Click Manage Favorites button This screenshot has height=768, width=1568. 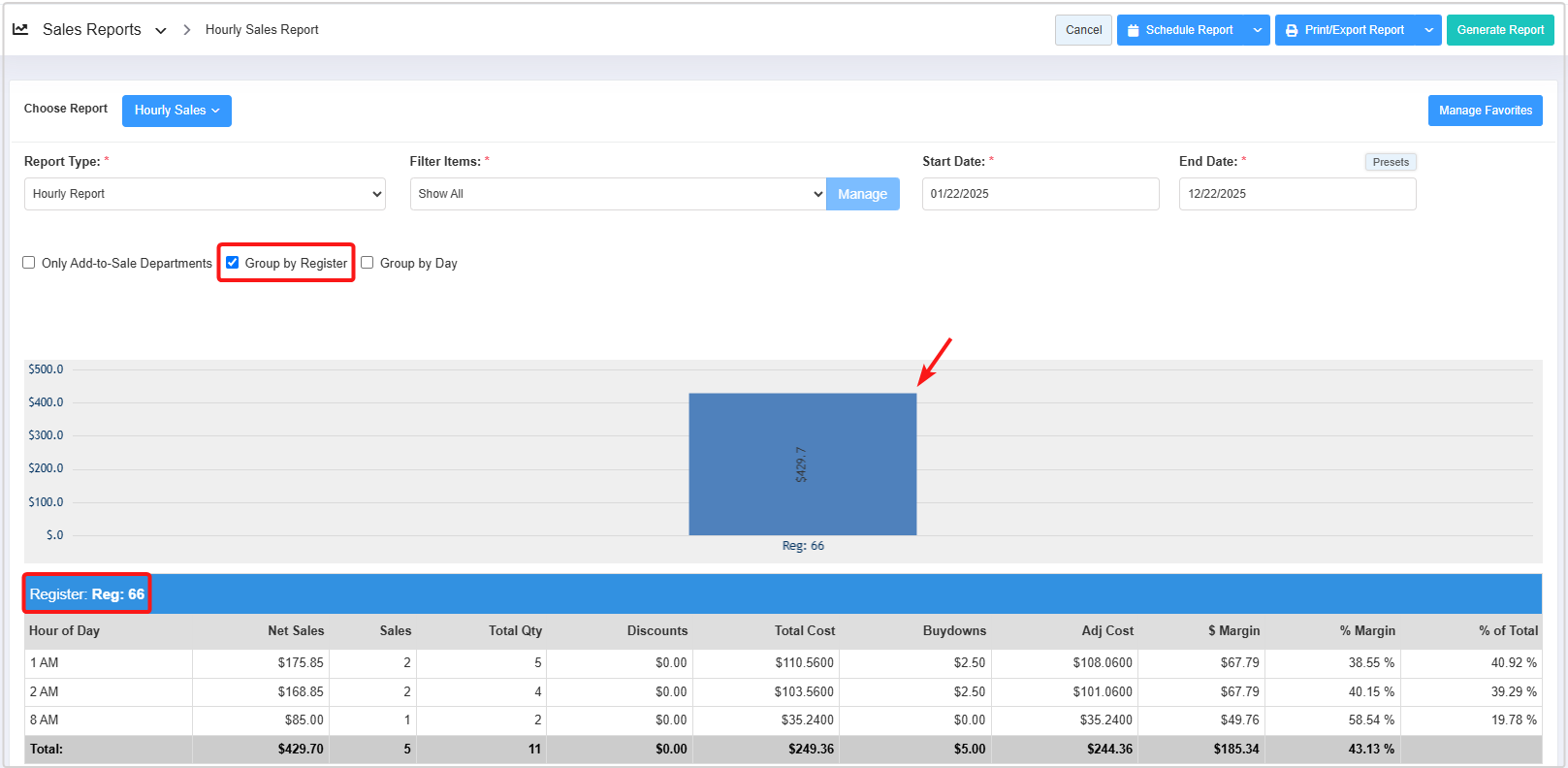(1485, 111)
